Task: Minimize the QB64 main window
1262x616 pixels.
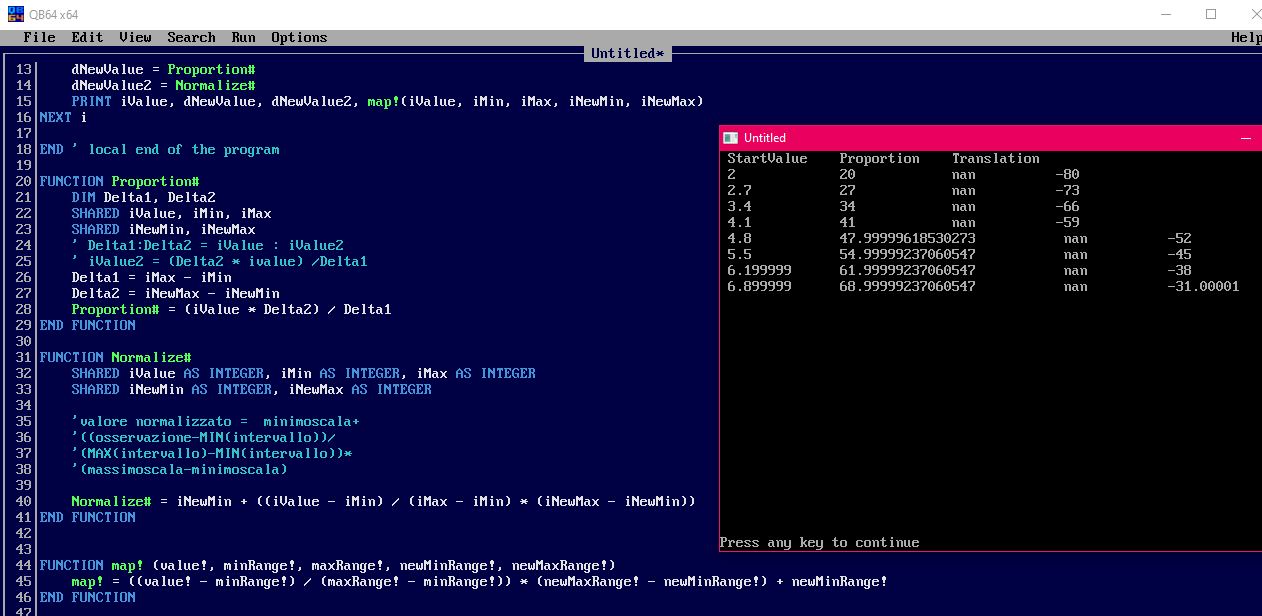Action: tap(1165, 14)
